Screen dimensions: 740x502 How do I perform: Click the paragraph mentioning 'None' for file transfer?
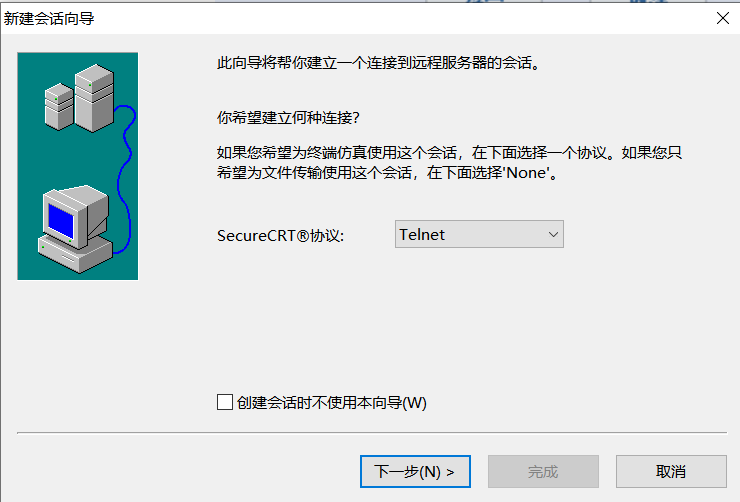(x=449, y=163)
